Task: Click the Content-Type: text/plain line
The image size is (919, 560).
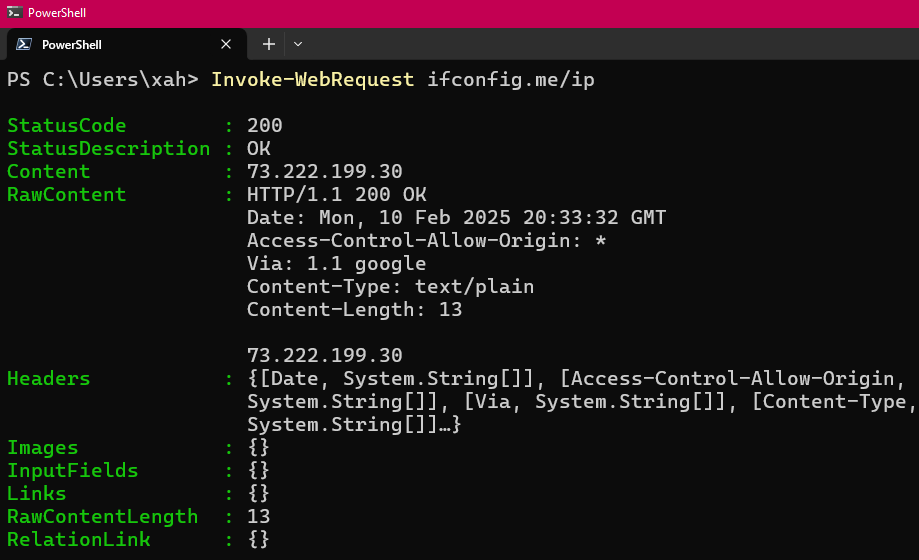Action: pyautogui.click(x=390, y=287)
